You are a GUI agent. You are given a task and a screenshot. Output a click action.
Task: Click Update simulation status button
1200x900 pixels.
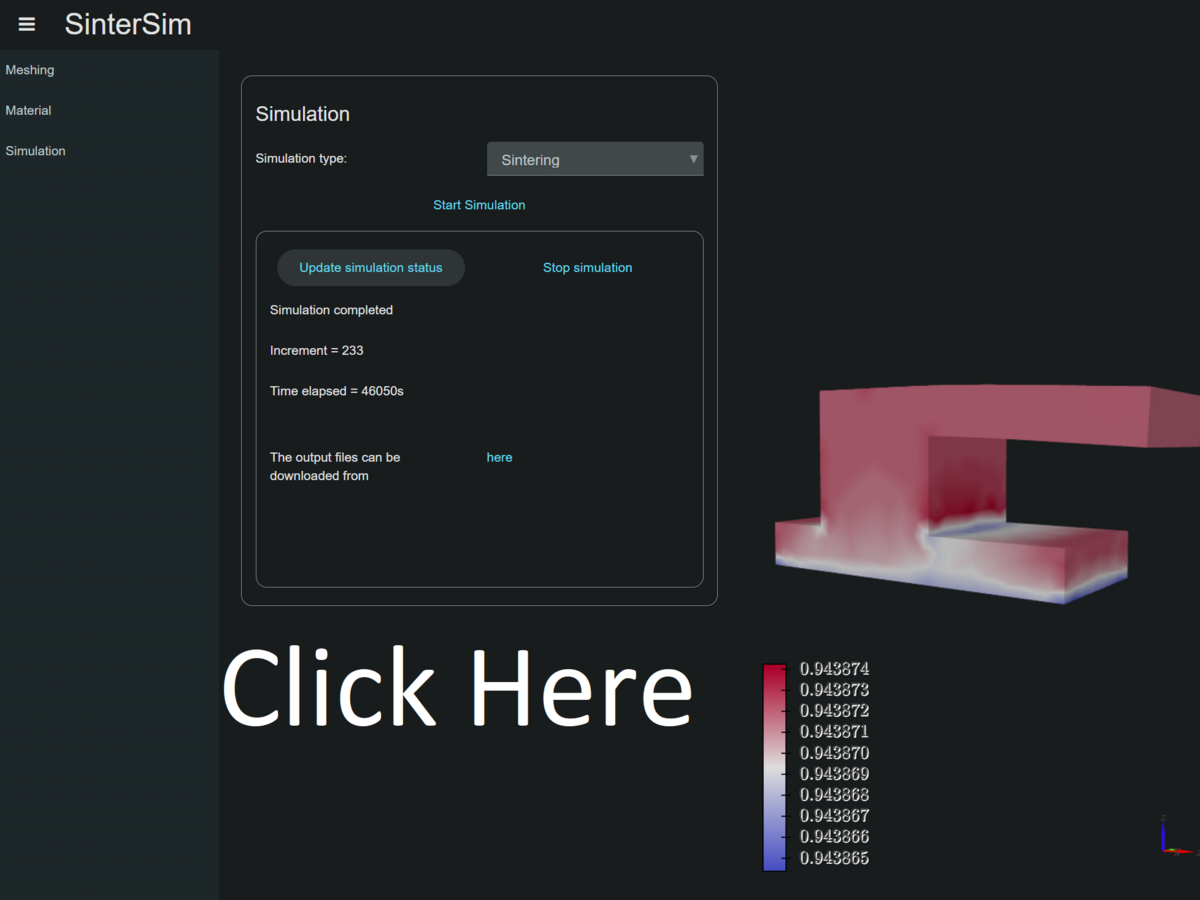click(371, 268)
